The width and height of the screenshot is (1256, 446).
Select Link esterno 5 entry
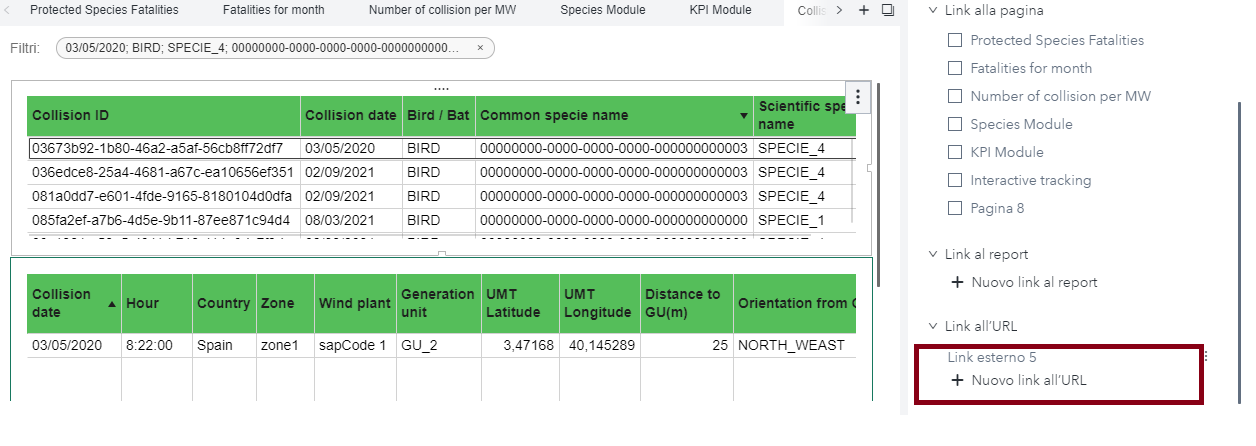pos(991,356)
